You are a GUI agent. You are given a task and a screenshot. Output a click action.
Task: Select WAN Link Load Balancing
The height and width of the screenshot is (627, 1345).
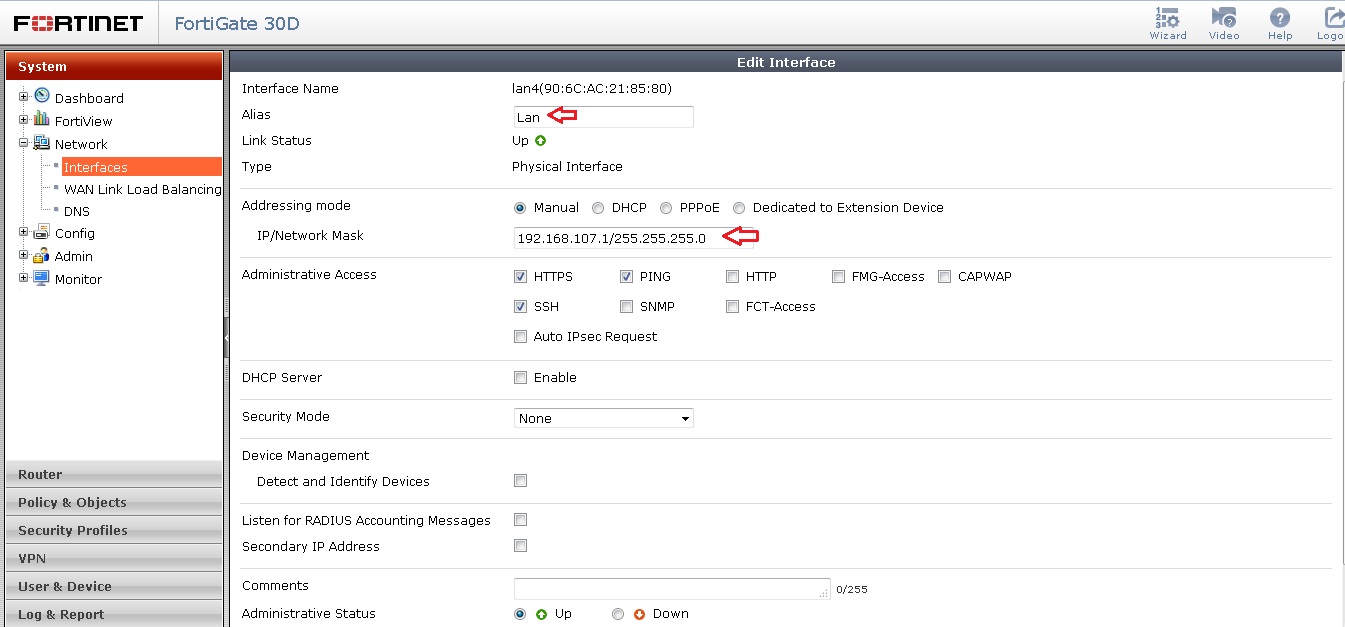click(x=140, y=189)
